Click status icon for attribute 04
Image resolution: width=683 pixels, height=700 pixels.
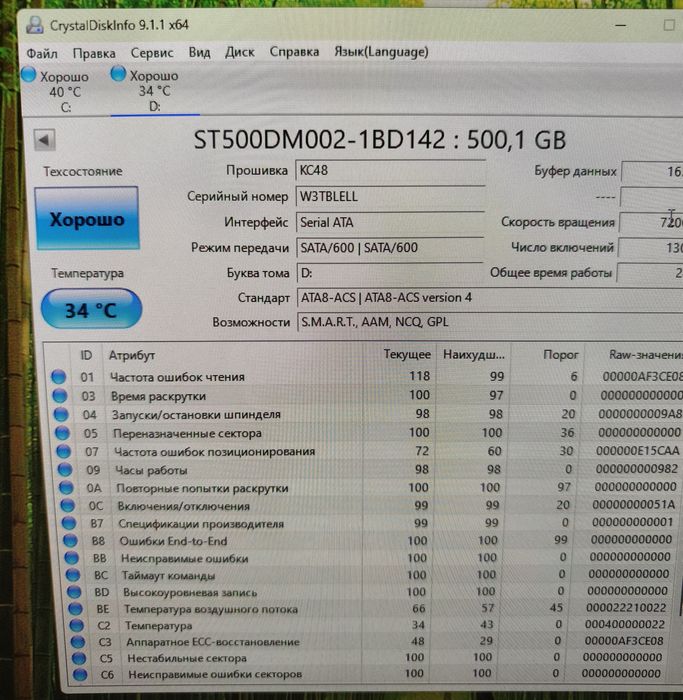[61, 414]
